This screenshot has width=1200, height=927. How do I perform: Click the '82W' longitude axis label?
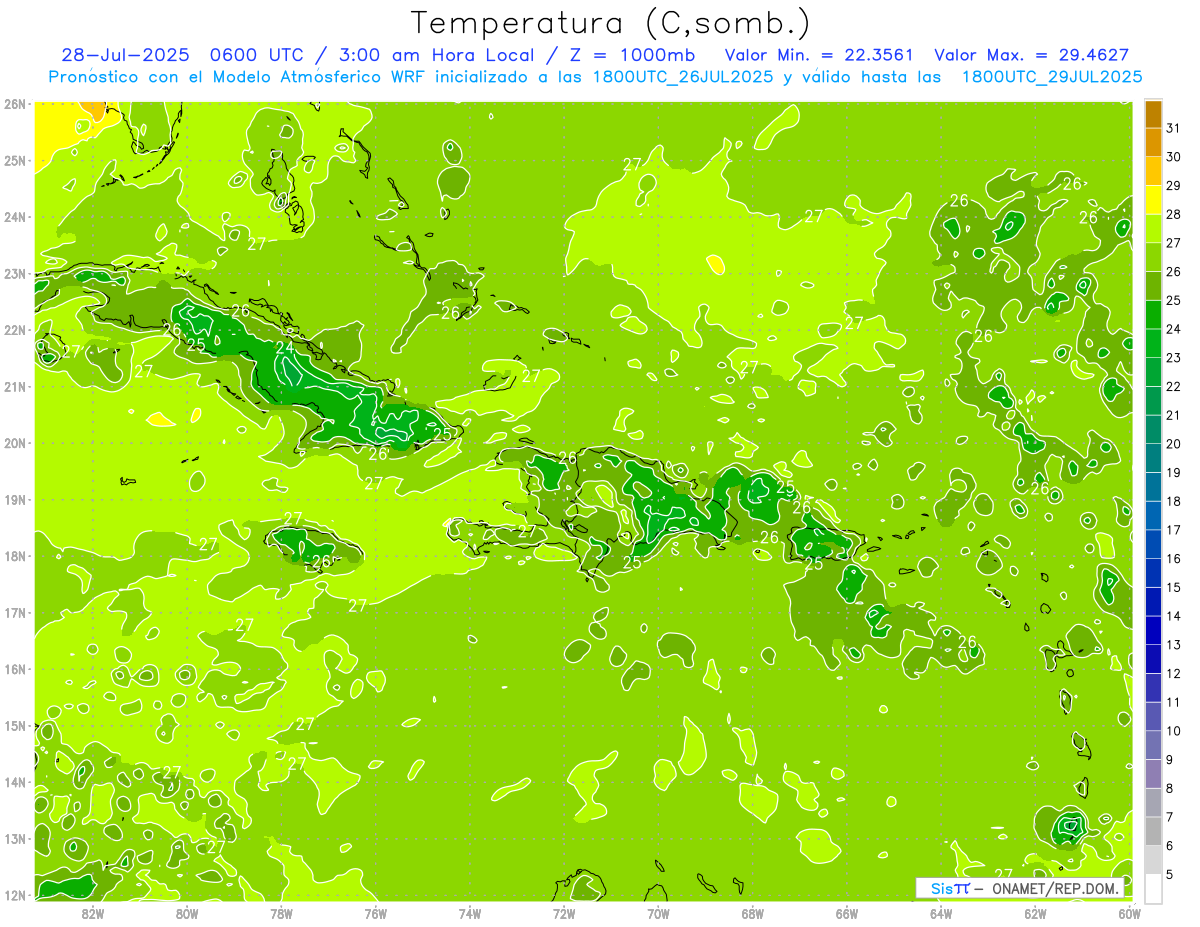(92, 913)
